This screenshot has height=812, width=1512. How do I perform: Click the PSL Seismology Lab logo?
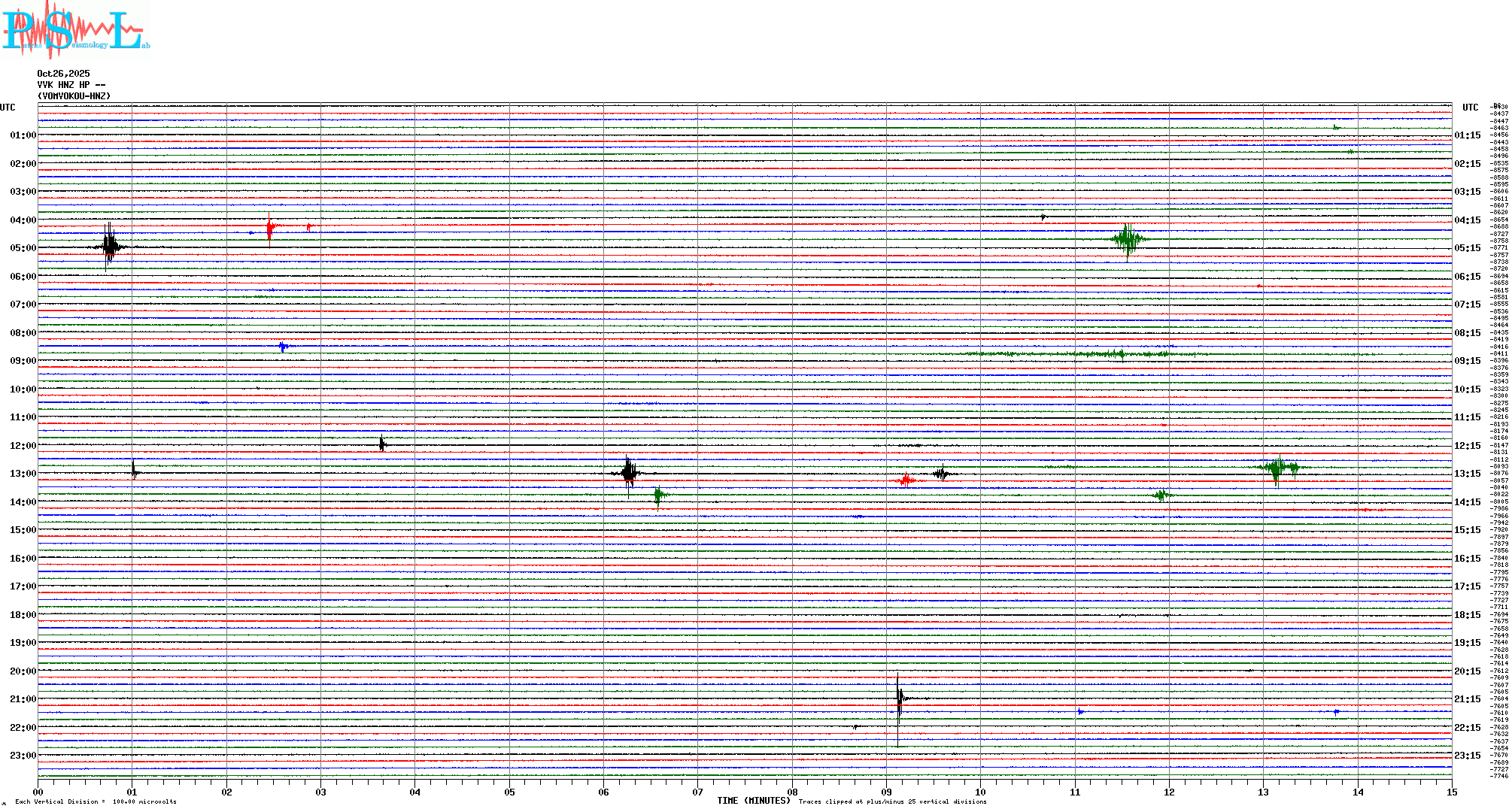pyautogui.click(x=75, y=30)
